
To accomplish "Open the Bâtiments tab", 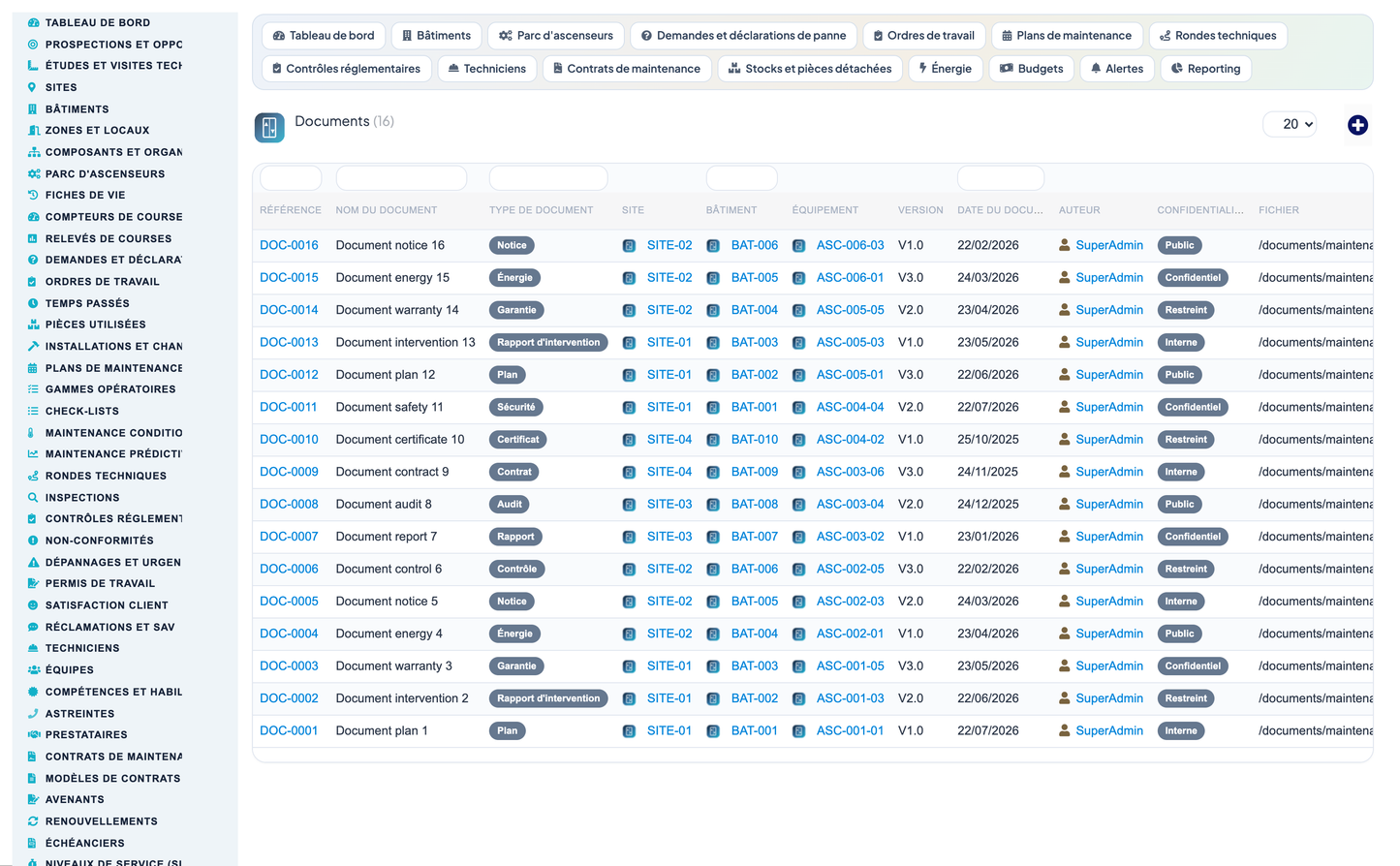I will (x=437, y=36).
